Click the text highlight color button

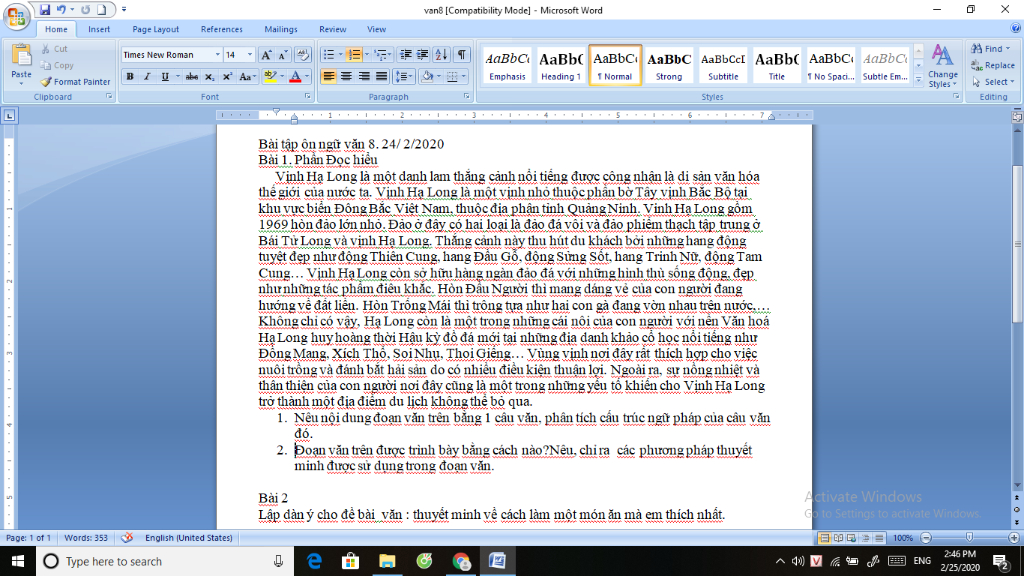(x=270, y=76)
